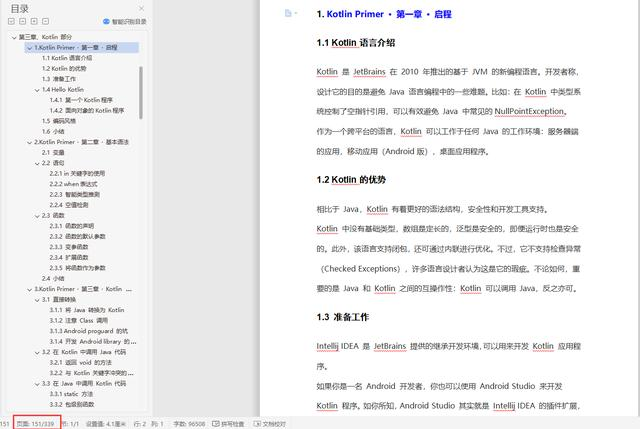The height and width of the screenshot is (429, 640).
Task: Collapse the 1.4 Hello Kotlin node
Action: point(37,90)
